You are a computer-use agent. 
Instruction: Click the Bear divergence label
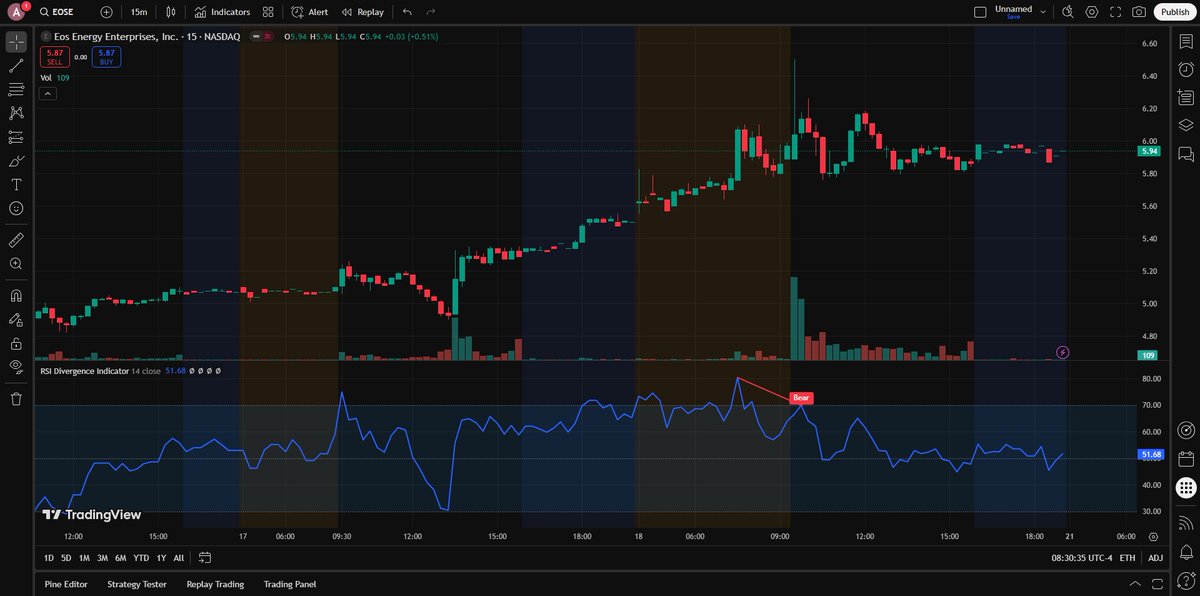click(x=801, y=398)
